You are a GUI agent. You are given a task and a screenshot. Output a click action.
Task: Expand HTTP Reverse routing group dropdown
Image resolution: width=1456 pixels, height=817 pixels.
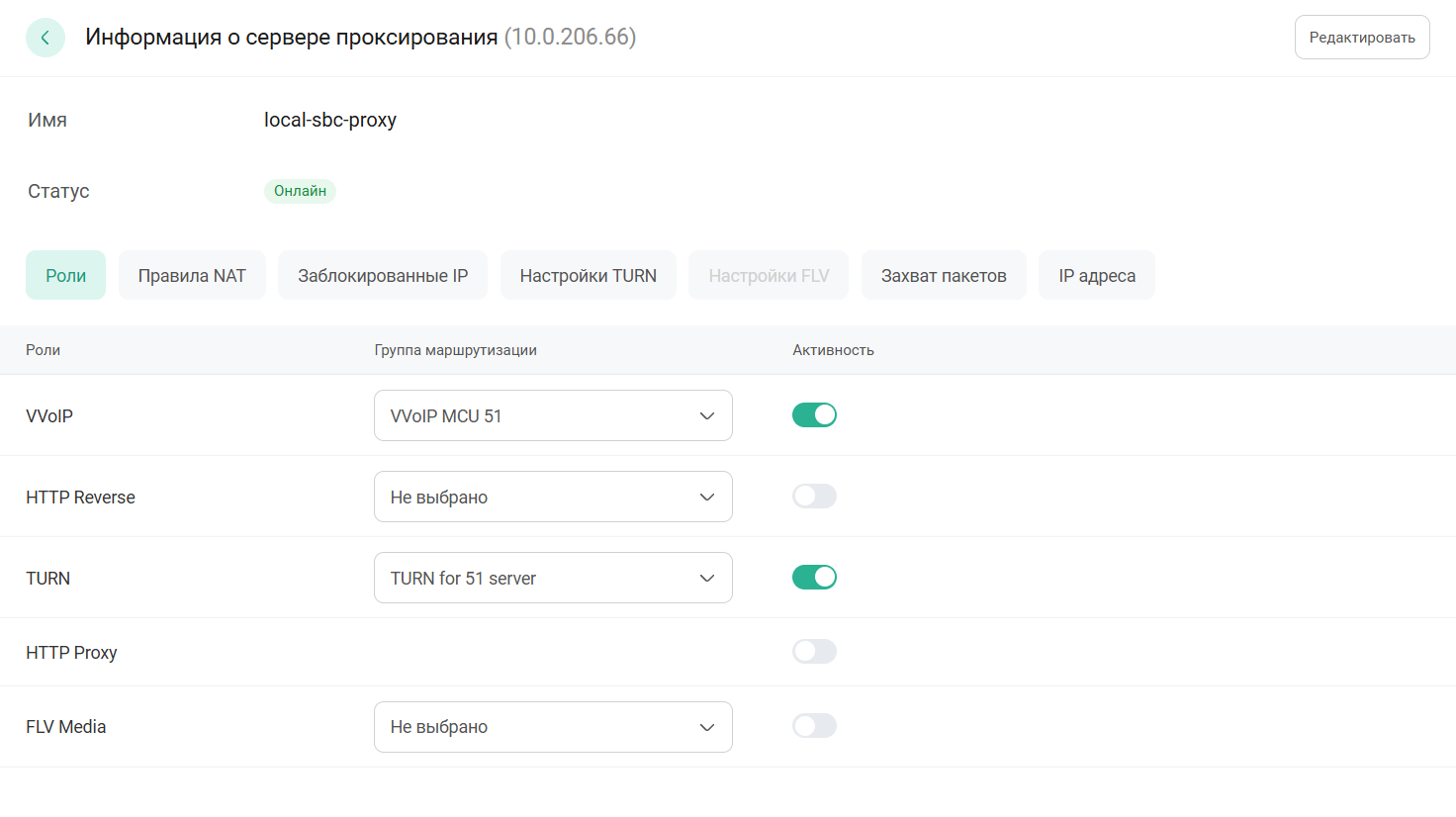point(553,497)
